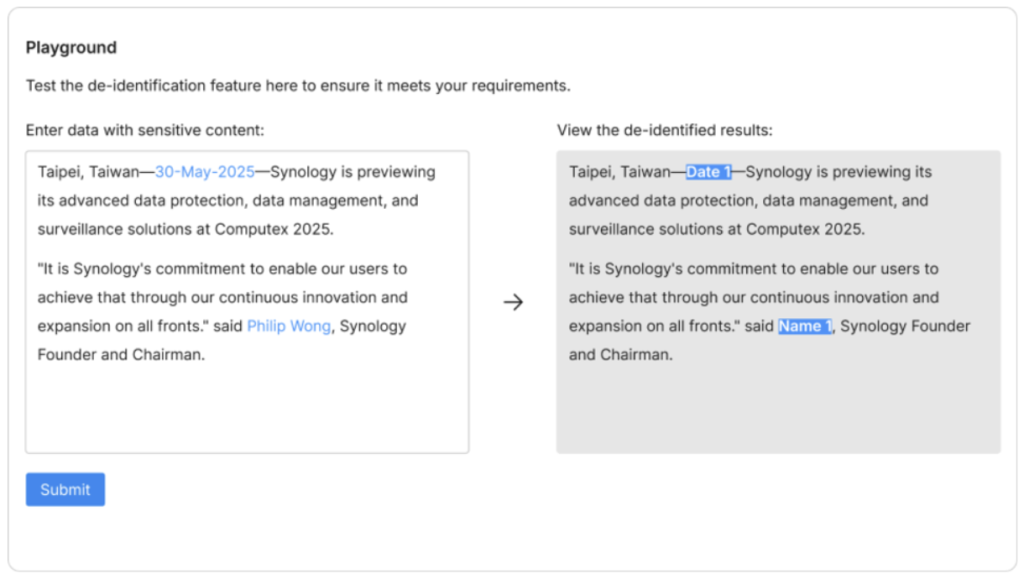Click the Name 1 blue highlight in results
Viewport: 1024px width, 579px height.
click(x=804, y=325)
